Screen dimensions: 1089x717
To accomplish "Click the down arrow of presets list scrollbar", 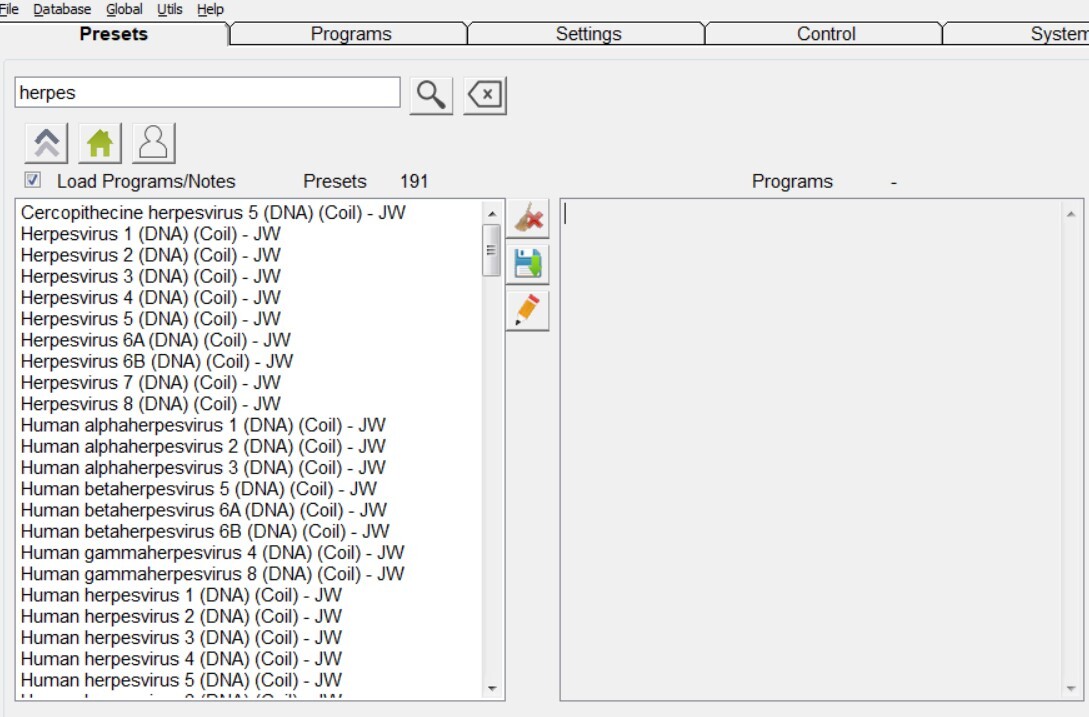I will [492, 688].
